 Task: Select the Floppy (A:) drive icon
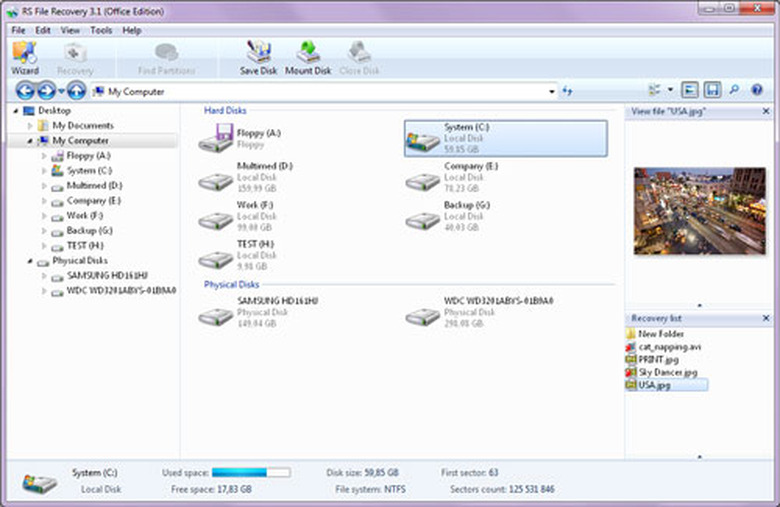point(215,139)
